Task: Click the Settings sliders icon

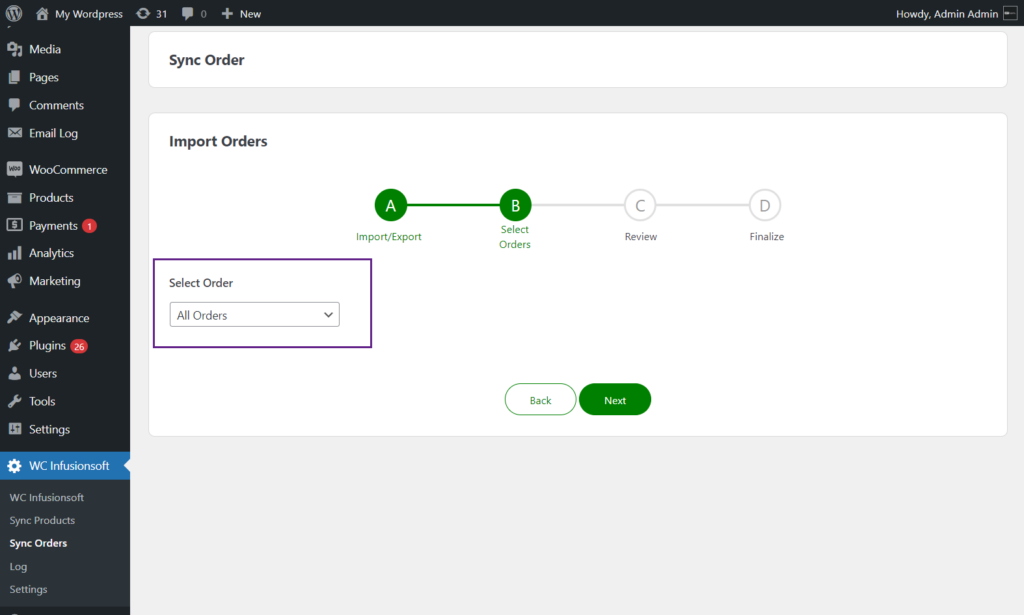Action: click(x=14, y=429)
